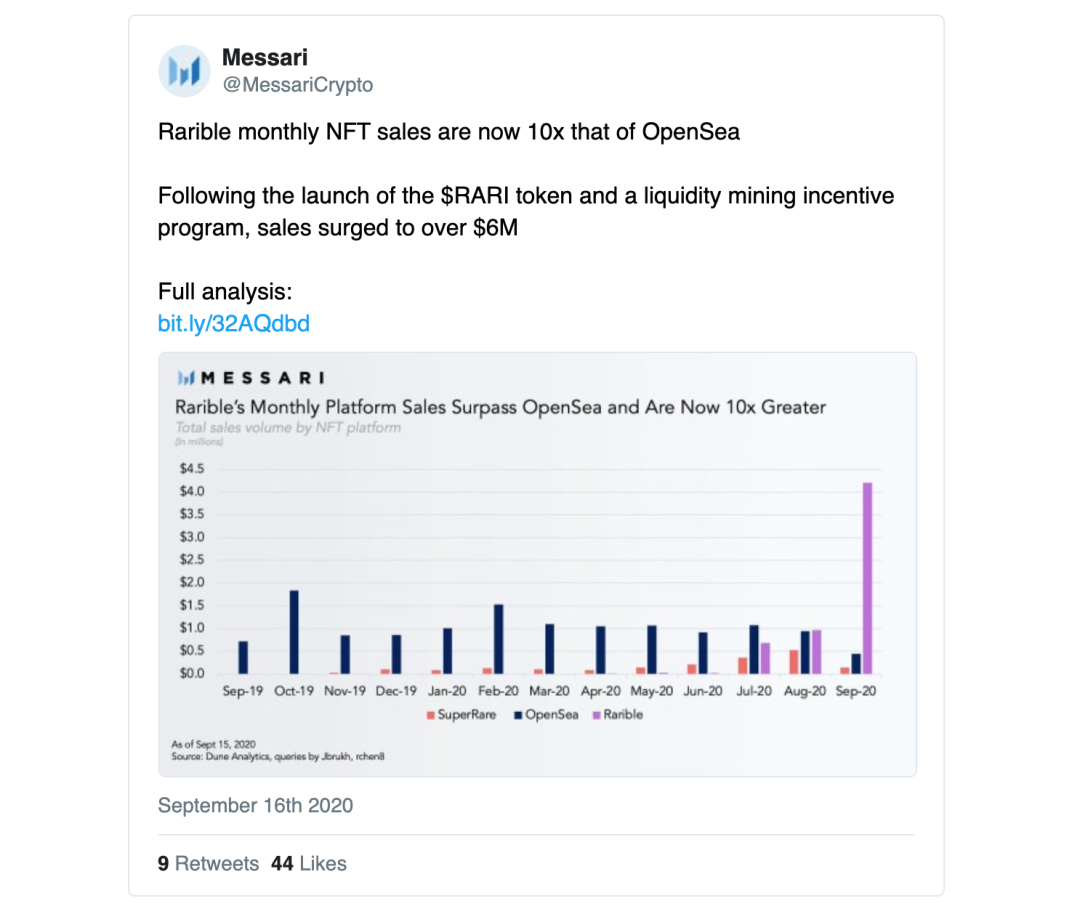Open the @MessariCrypto handle
Viewport: 1080px width, 914px height.
point(298,85)
